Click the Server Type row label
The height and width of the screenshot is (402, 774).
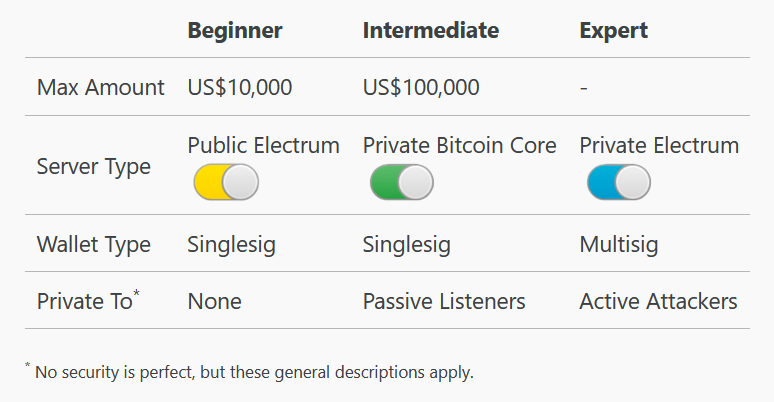[93, 166]
